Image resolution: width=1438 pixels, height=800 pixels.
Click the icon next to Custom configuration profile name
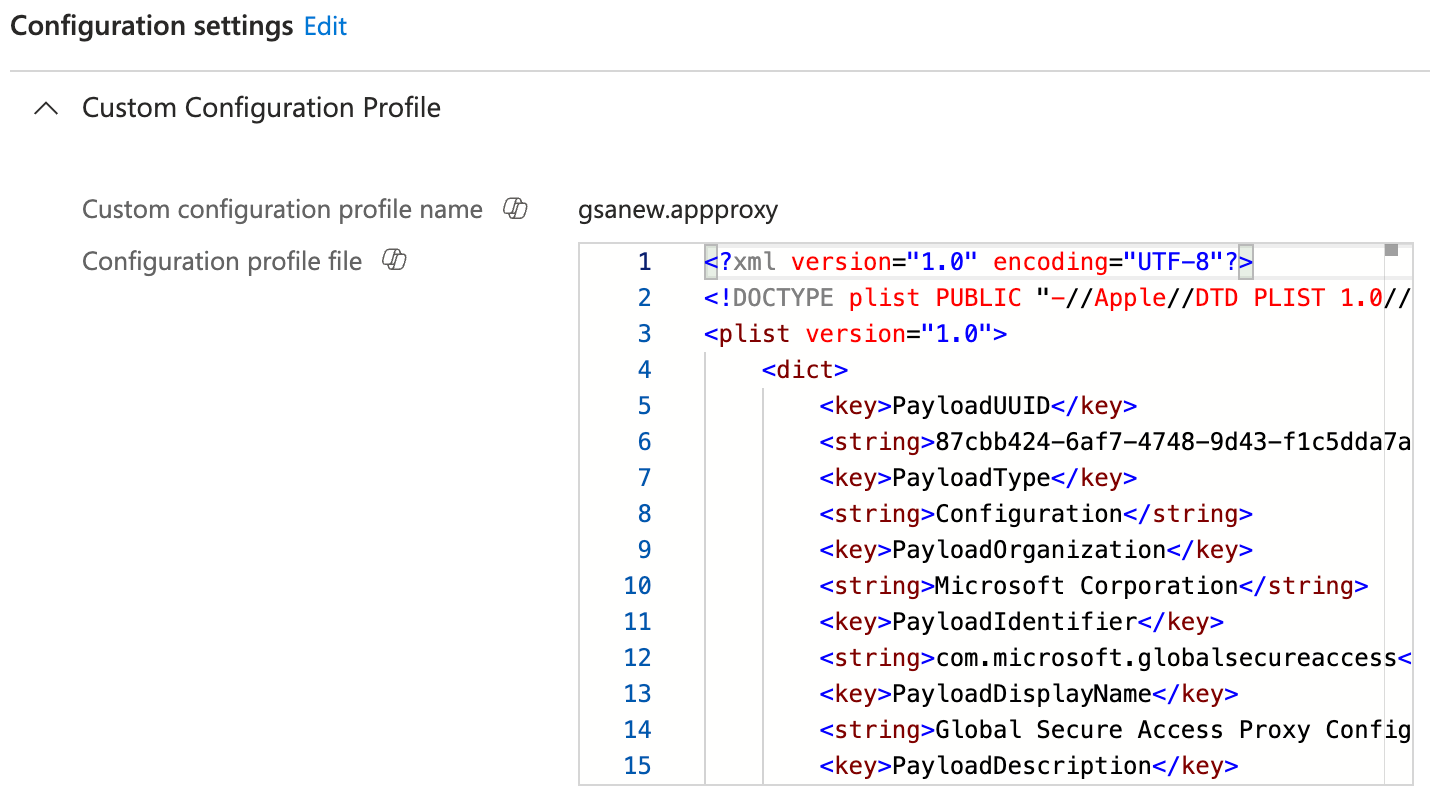point(515,209)
